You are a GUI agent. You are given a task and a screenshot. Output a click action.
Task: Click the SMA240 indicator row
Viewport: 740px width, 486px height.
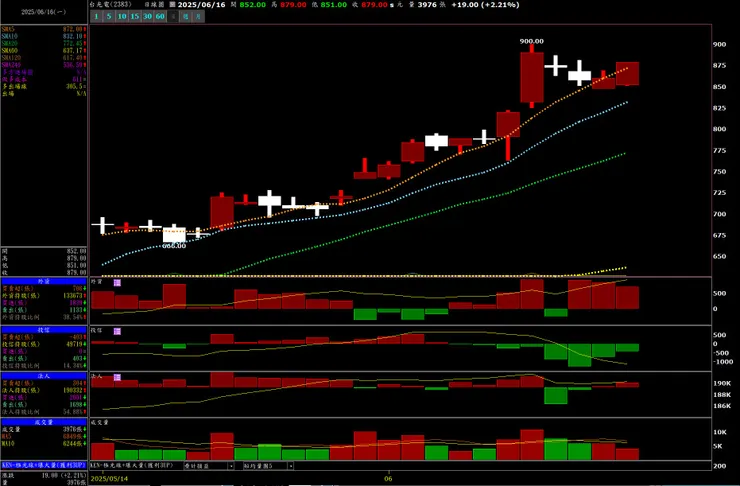pos(44,65)
